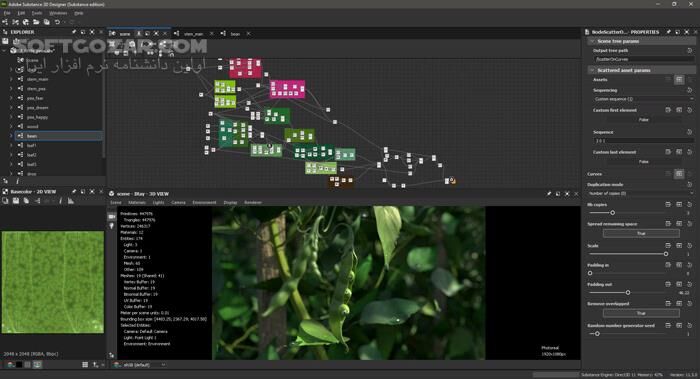
Task: Open Environment menu in 3D view
Action: [x=204, y=203]
